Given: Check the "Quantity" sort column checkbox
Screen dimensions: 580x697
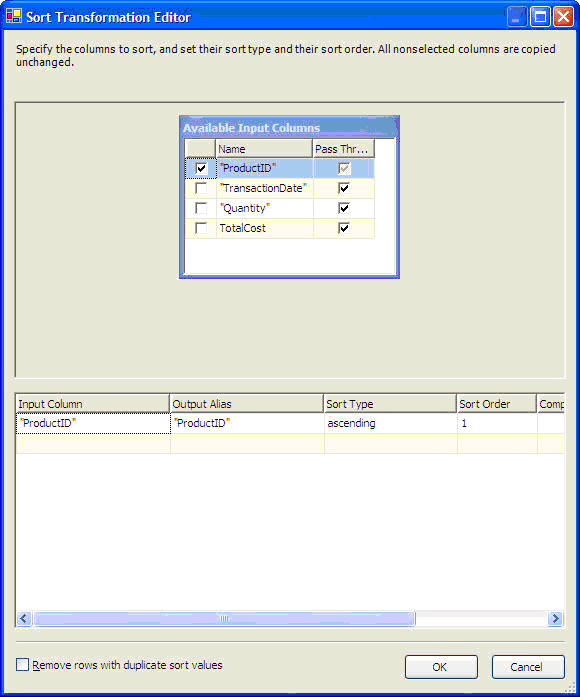Looking at the screenshot, I should [201, 208].
